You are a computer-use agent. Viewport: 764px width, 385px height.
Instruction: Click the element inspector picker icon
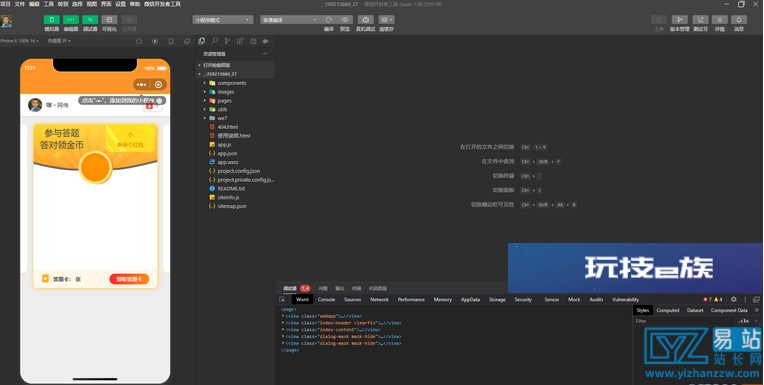pyautogui.click(x=282, y=299)
